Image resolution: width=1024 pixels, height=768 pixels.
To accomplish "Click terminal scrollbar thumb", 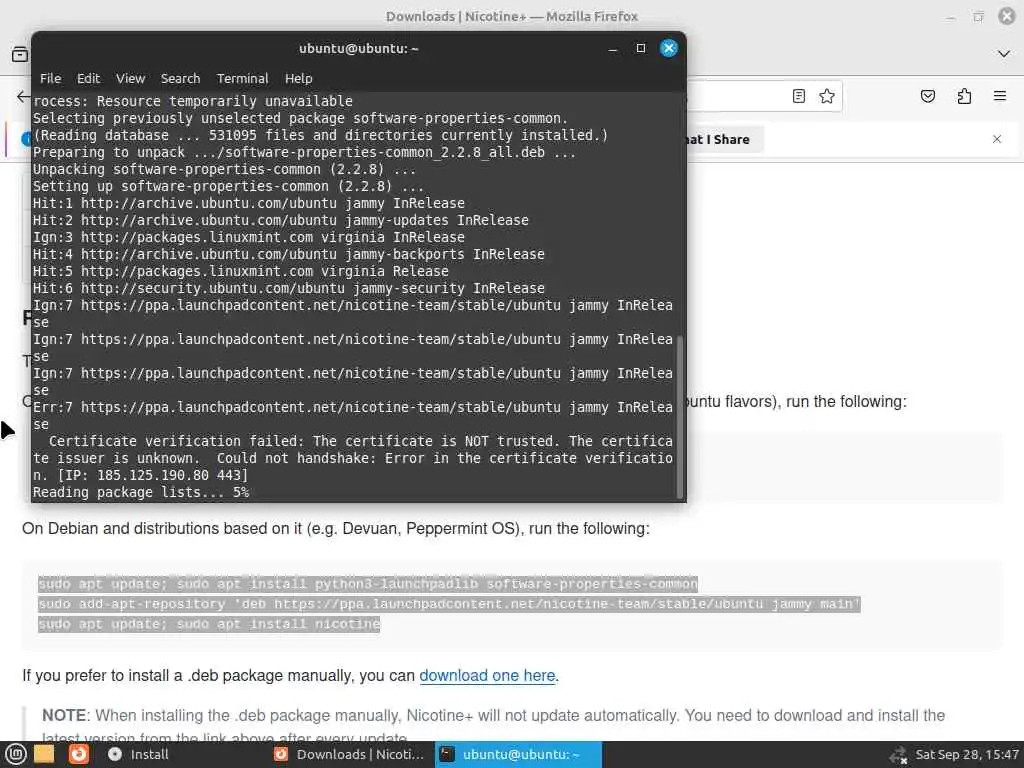I will tap(679, 417).
